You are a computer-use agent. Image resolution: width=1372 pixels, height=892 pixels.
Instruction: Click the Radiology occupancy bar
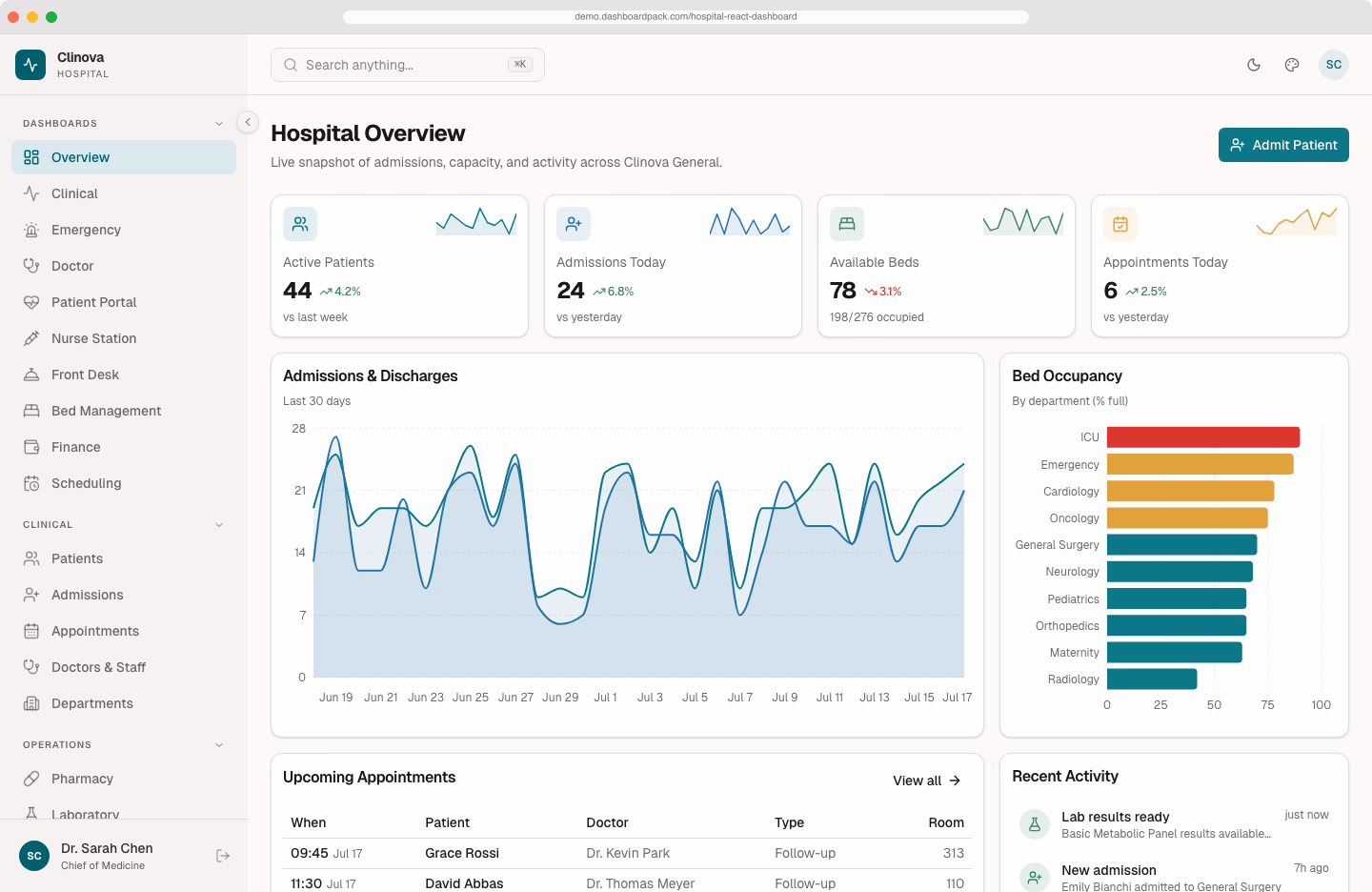coord(1152,679)
